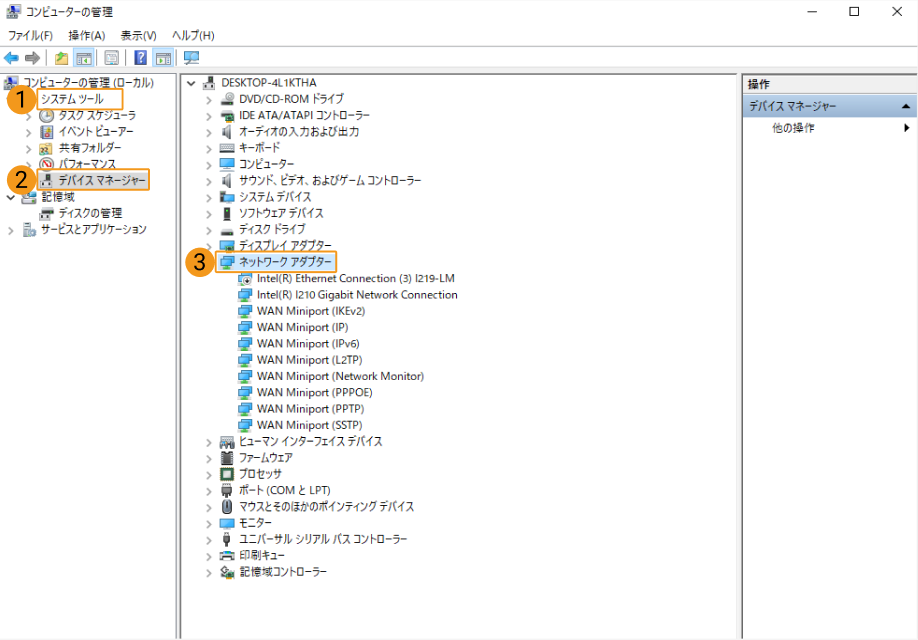Toggle the Show/Hide Console Tree icon
This screenshot has height=640, width=918.
pos(83,58)
